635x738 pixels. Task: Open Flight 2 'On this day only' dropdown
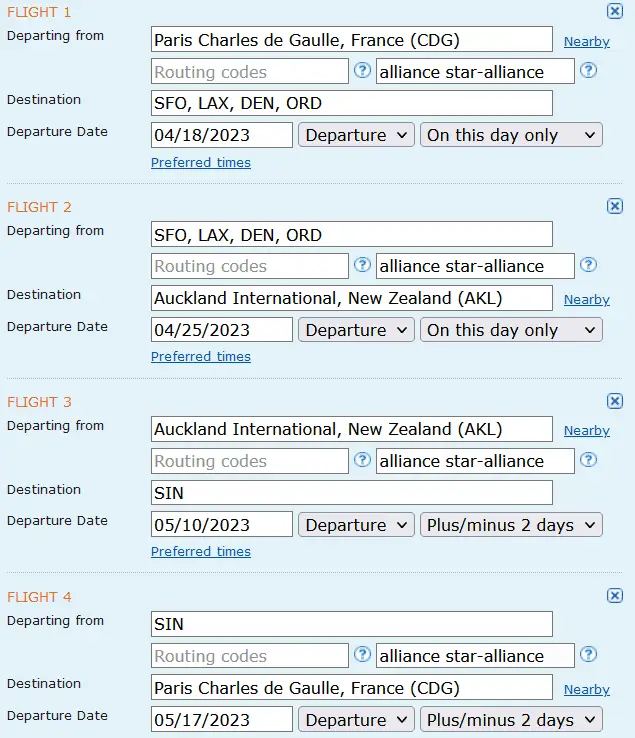pyautogui.click(x=511, y=330)
